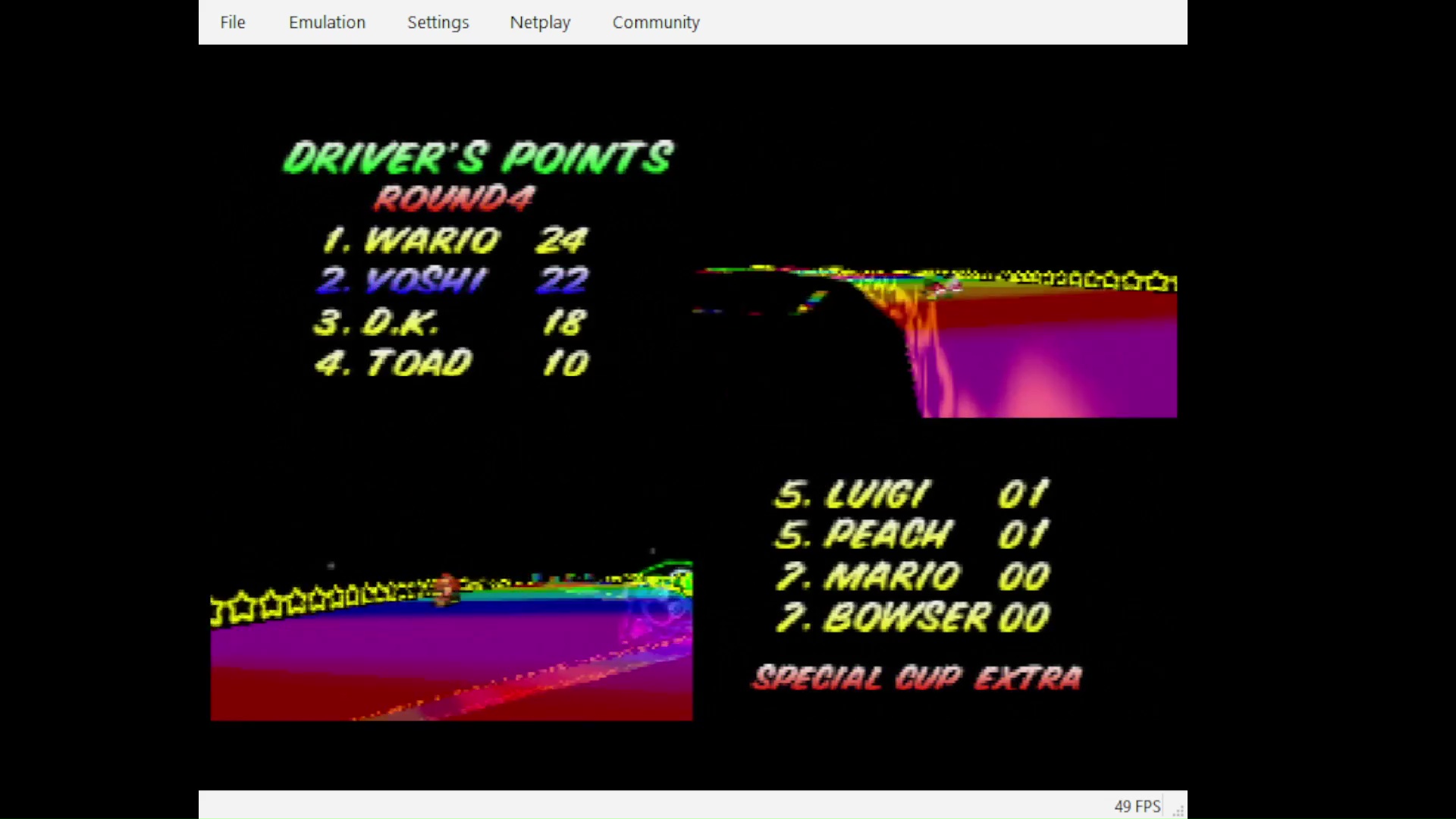Open the File menu
1456x819 pixels.
coord(232,22)
